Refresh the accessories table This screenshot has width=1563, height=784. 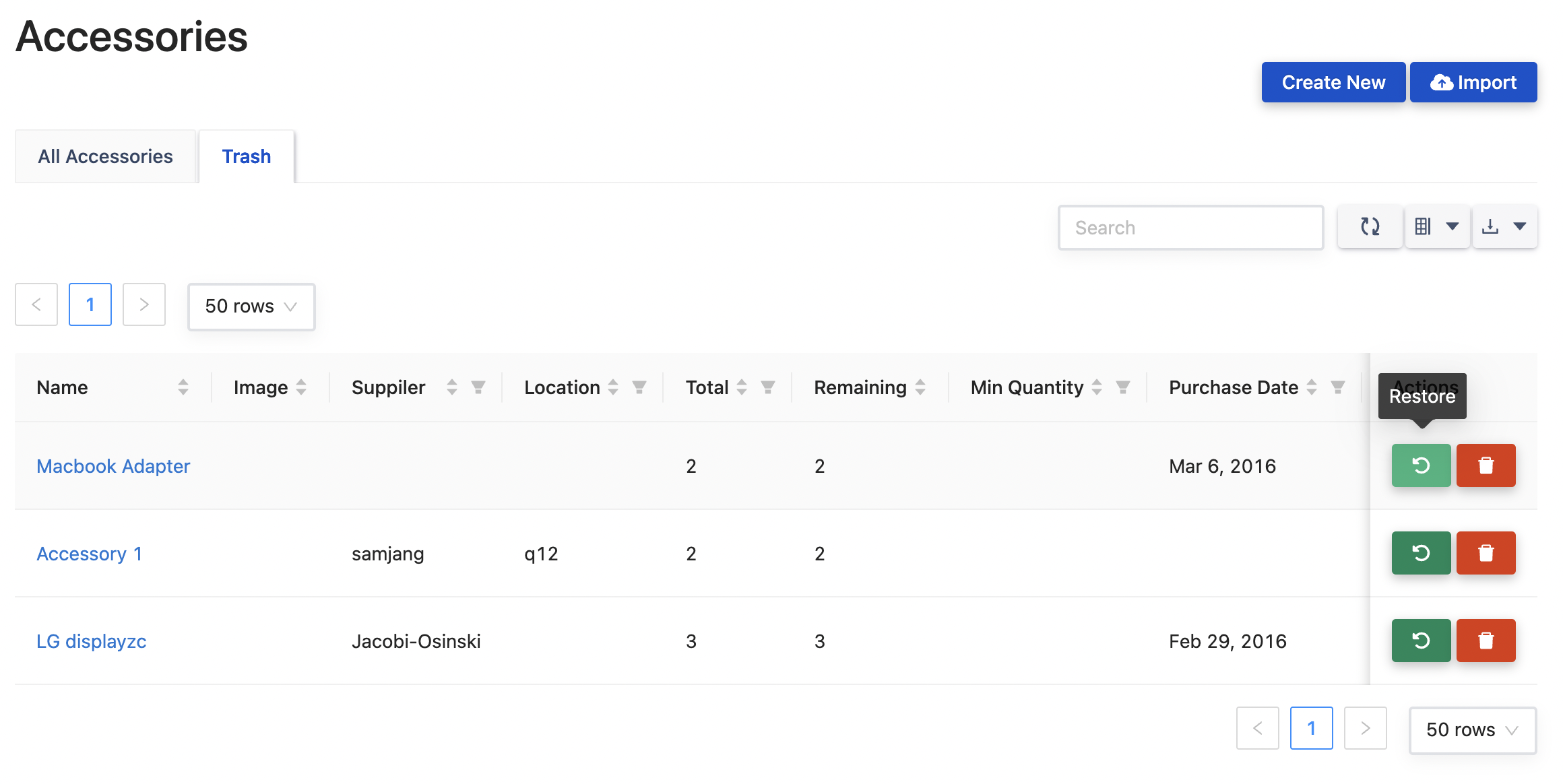pyautogui.click(x=1370, y=227)
